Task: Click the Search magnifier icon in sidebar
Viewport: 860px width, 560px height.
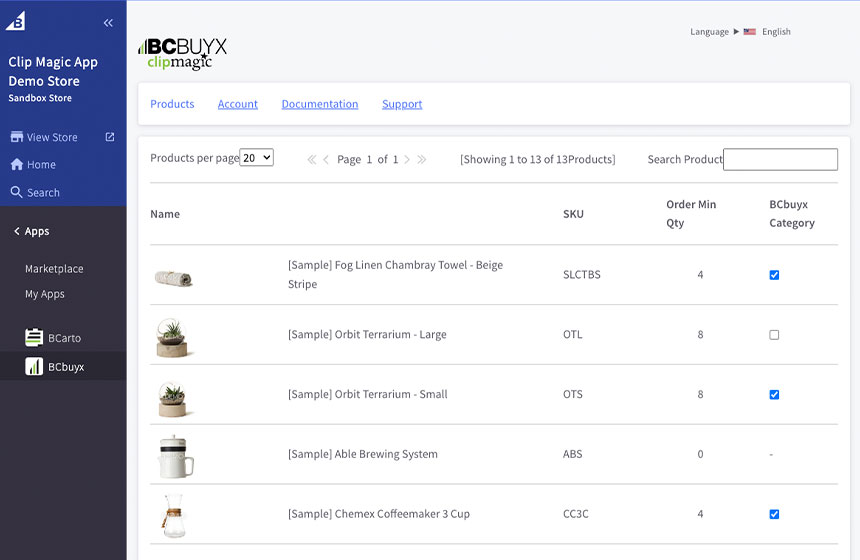Action: point(16,192)
